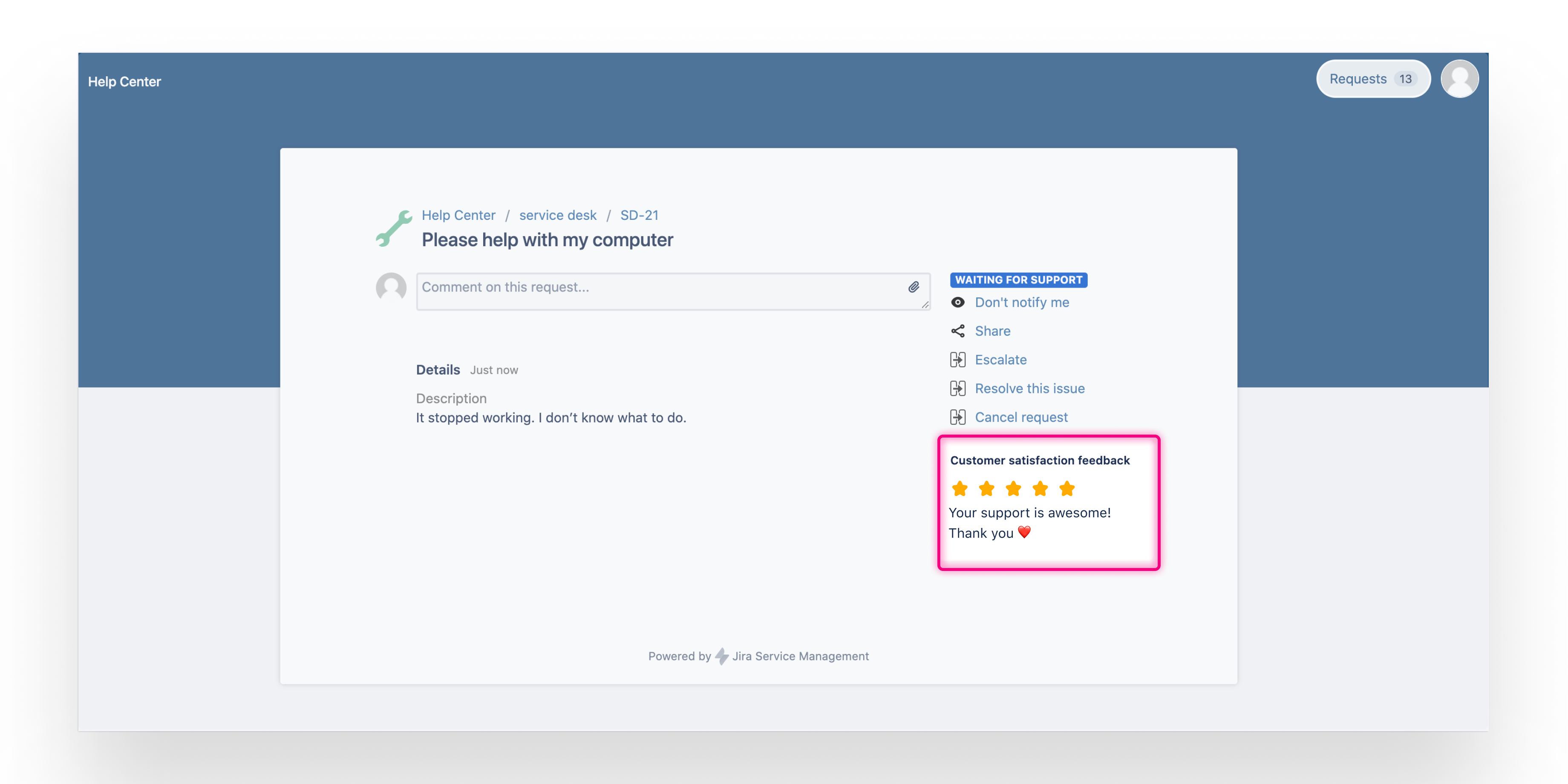Select Share from the sidebar menu
Image resolution: width=1568 pixels, height=784 pixels.
click(993, 329)
